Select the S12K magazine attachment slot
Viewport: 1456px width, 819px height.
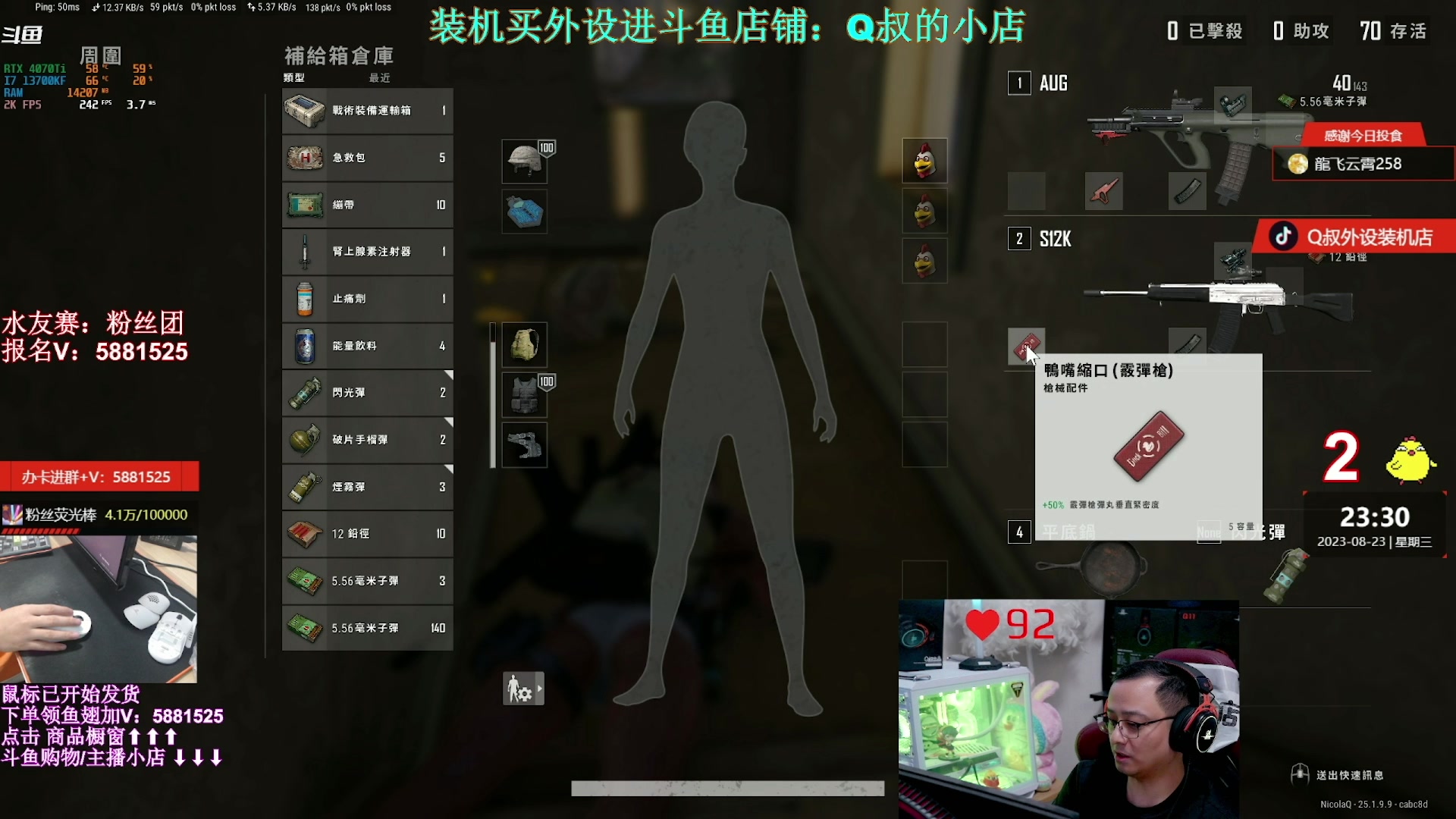(1188, 341)
